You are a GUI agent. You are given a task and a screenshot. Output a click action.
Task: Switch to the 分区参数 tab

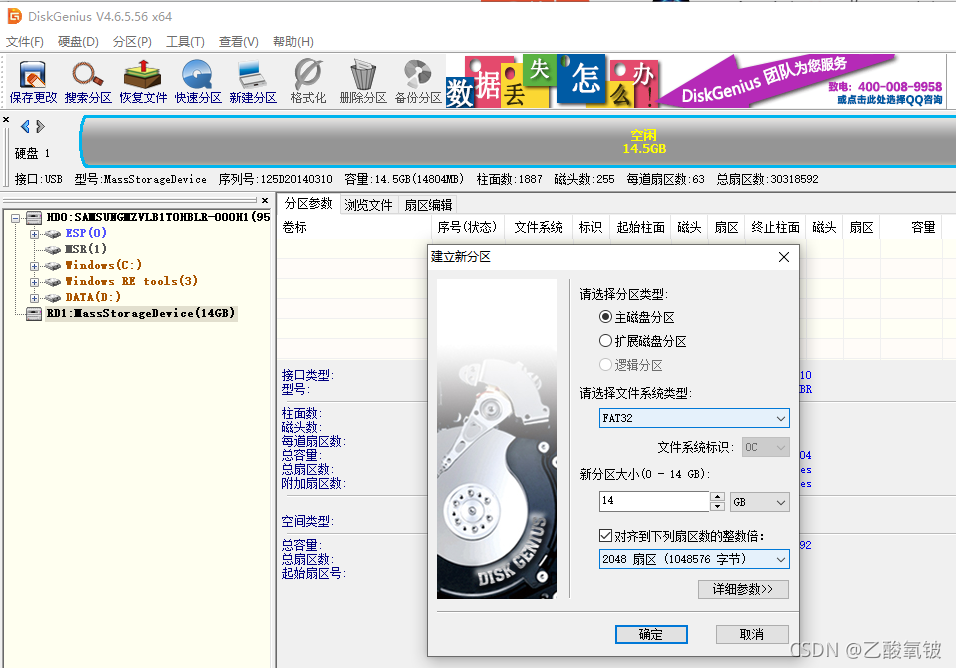tap(309, 204)
